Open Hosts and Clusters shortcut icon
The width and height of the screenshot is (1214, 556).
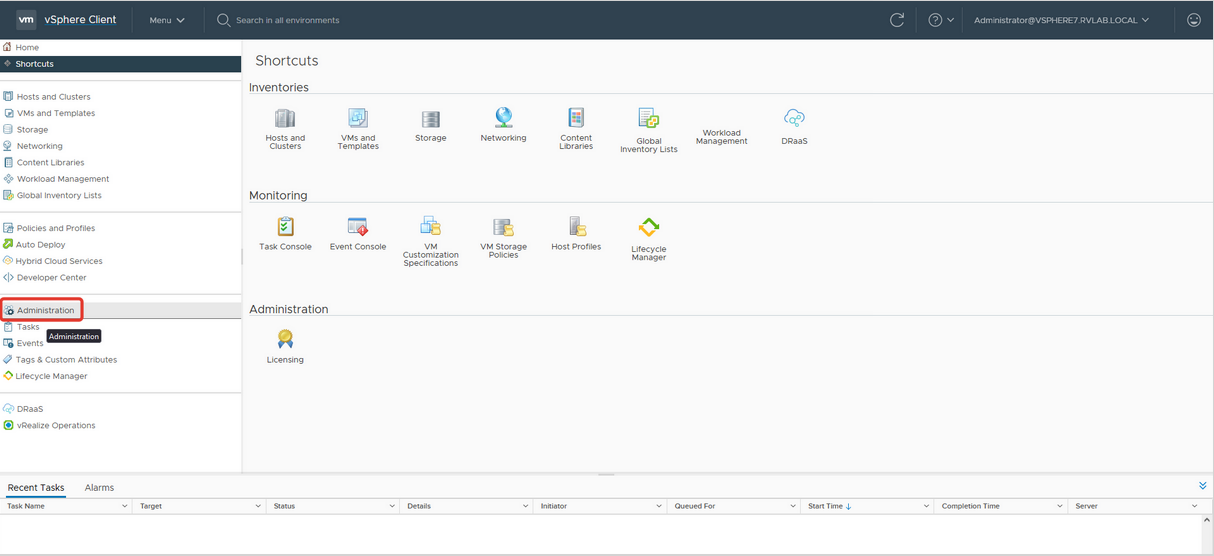(285, 119)
